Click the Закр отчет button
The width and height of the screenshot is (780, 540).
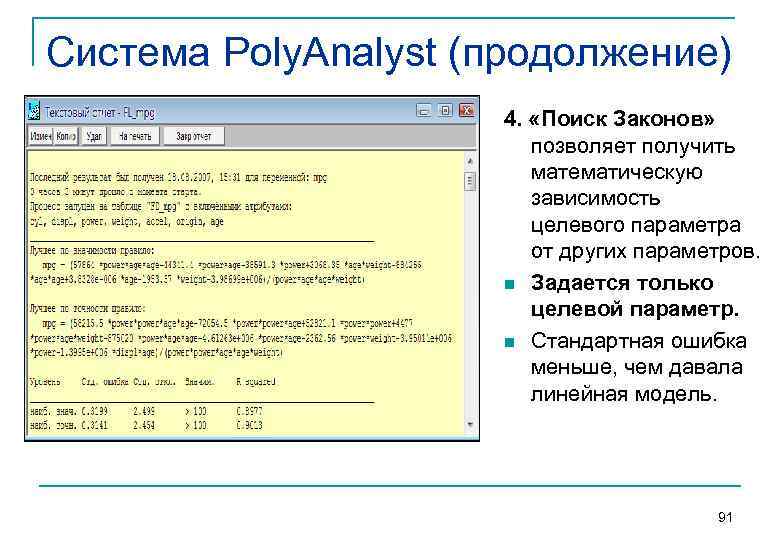194,136
